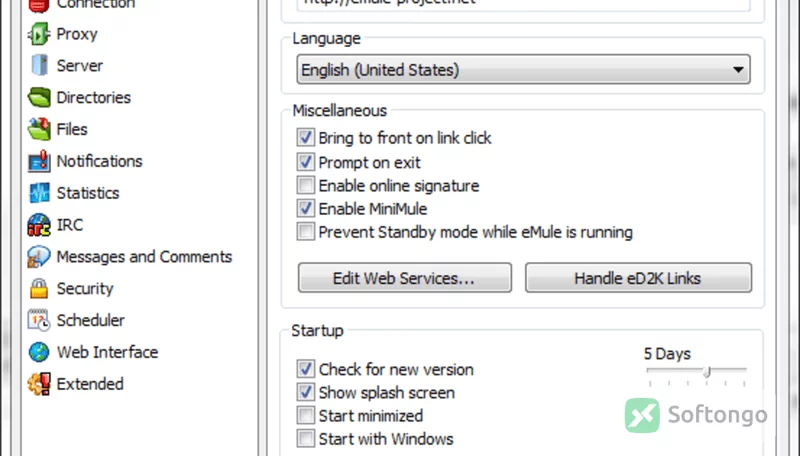The height and width of the screenshot is (456, 800).
Task: Open the Notifications settings page
Action: pyautogui.click(x=99, y=161)
